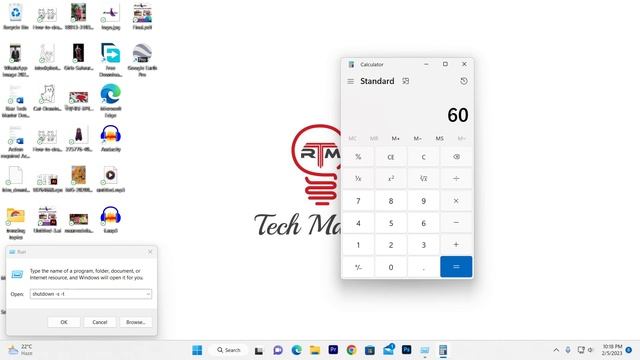Screen dimensions: 640x360
Task: Open File Explorer from the taskbar
Action: (x=315, y=350)
